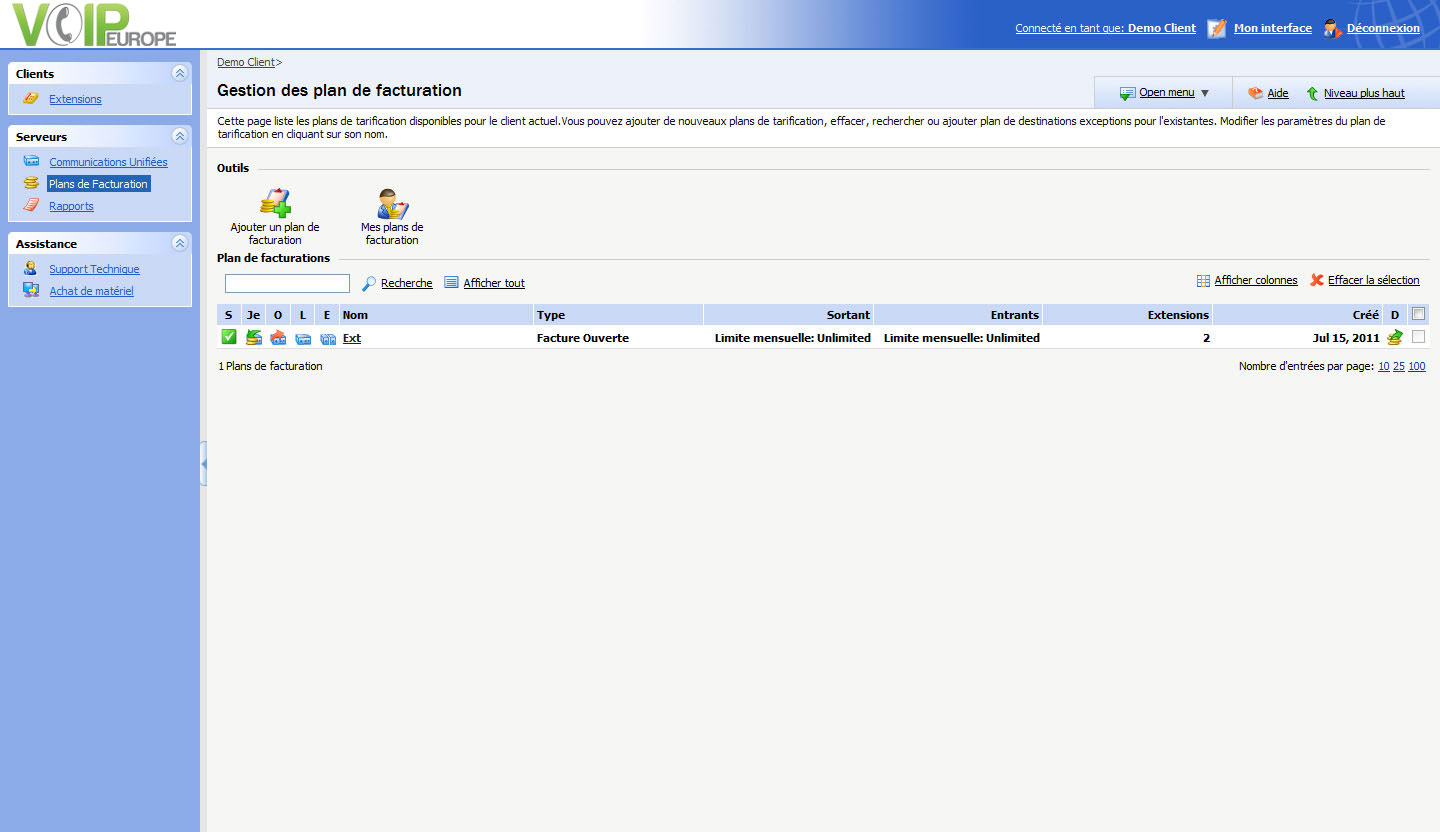Click the green status checkmark for Ext
This screenshot has width=1440, height=832.
229,337
